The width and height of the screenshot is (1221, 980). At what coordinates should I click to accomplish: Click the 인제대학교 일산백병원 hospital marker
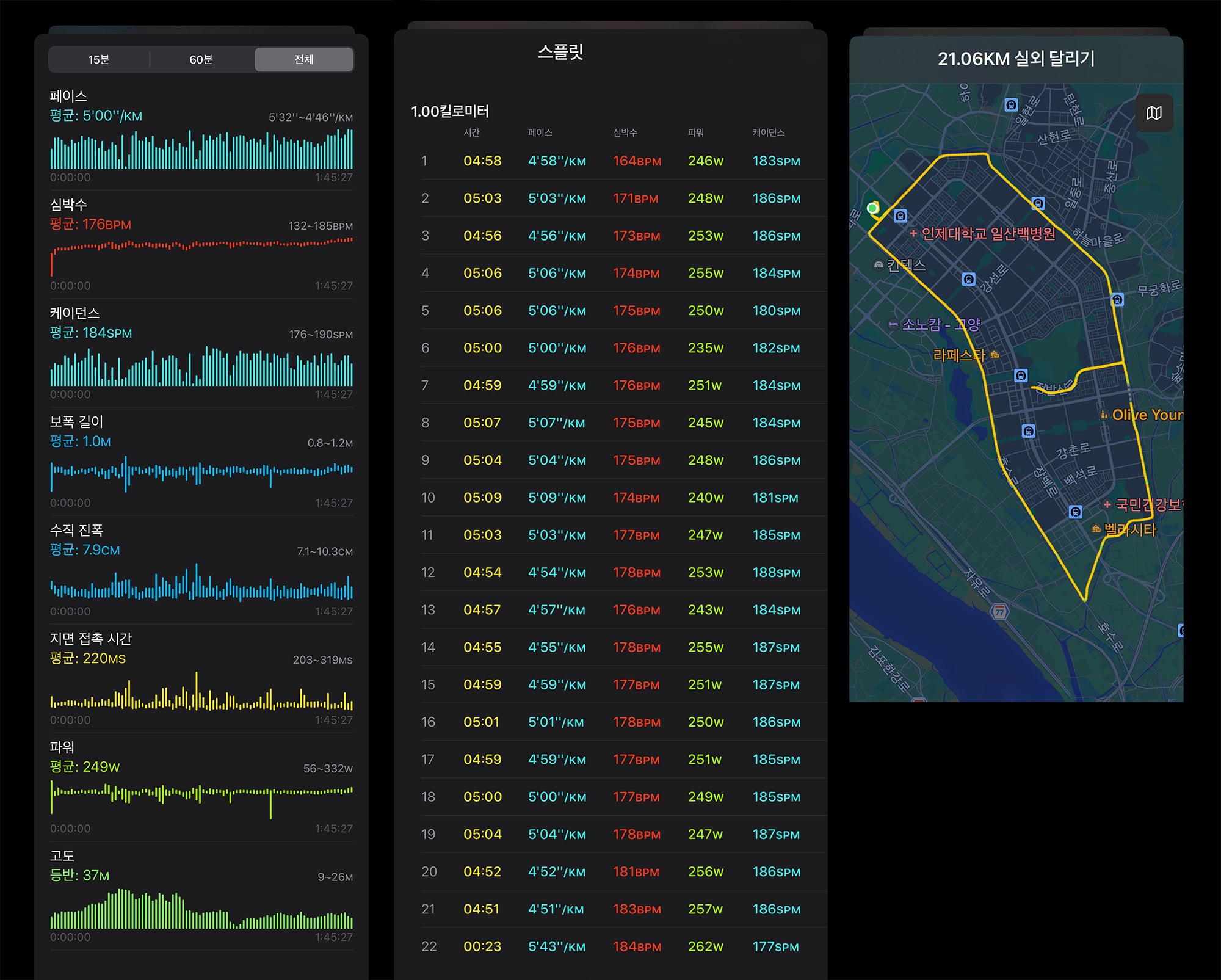click(x=913, y=233)
